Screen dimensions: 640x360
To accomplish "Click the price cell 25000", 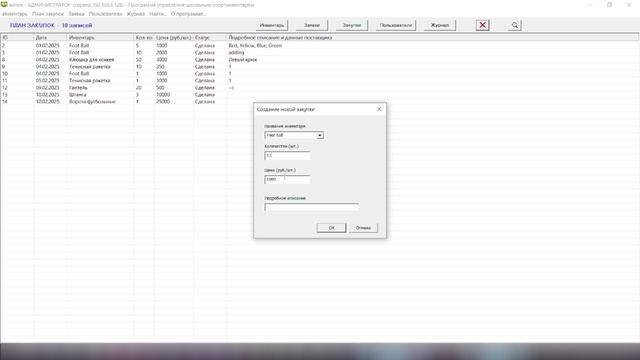I will [163, 102].
